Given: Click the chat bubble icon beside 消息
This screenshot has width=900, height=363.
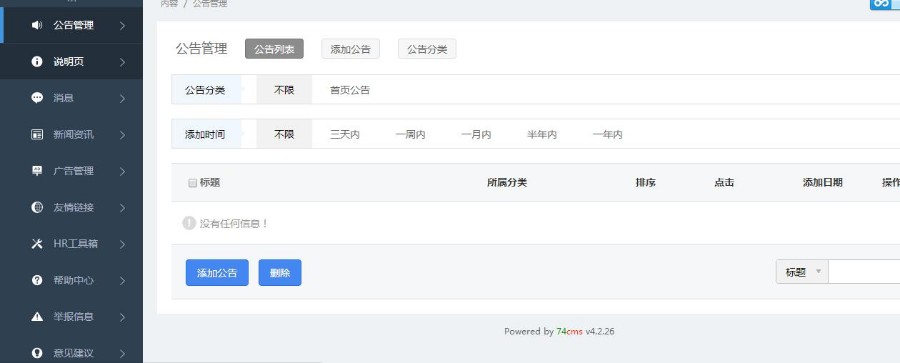Looking at the screenshot, I should point(37,98).
